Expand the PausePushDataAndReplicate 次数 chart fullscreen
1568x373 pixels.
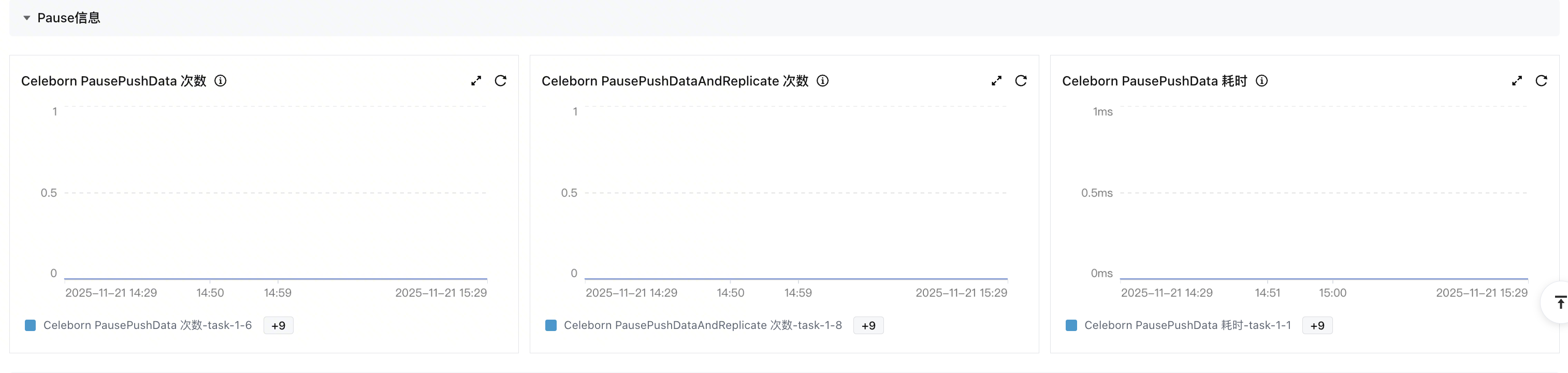click(x=996, y=81)
